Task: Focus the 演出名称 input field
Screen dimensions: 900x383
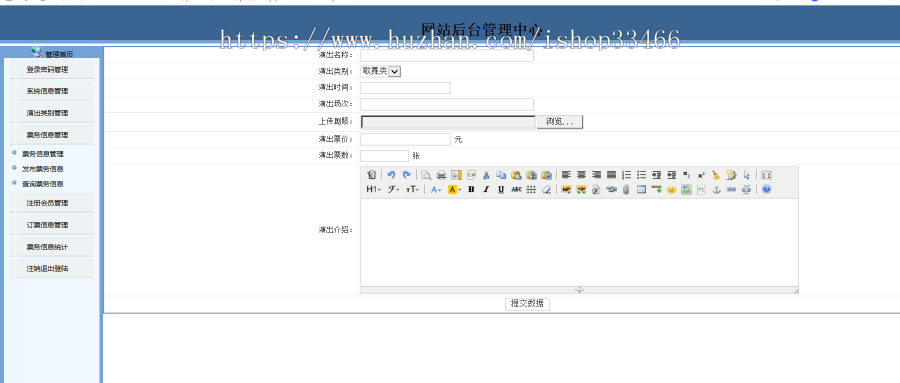Action: 447,55
